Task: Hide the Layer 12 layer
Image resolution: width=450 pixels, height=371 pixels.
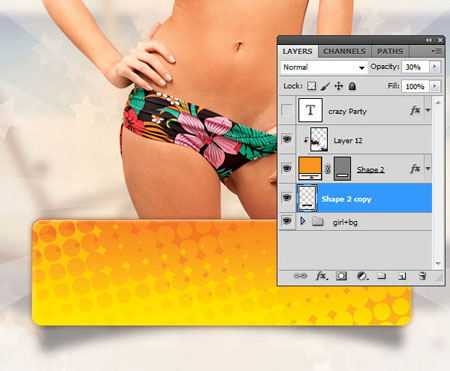Action: [x=287, y=139]
